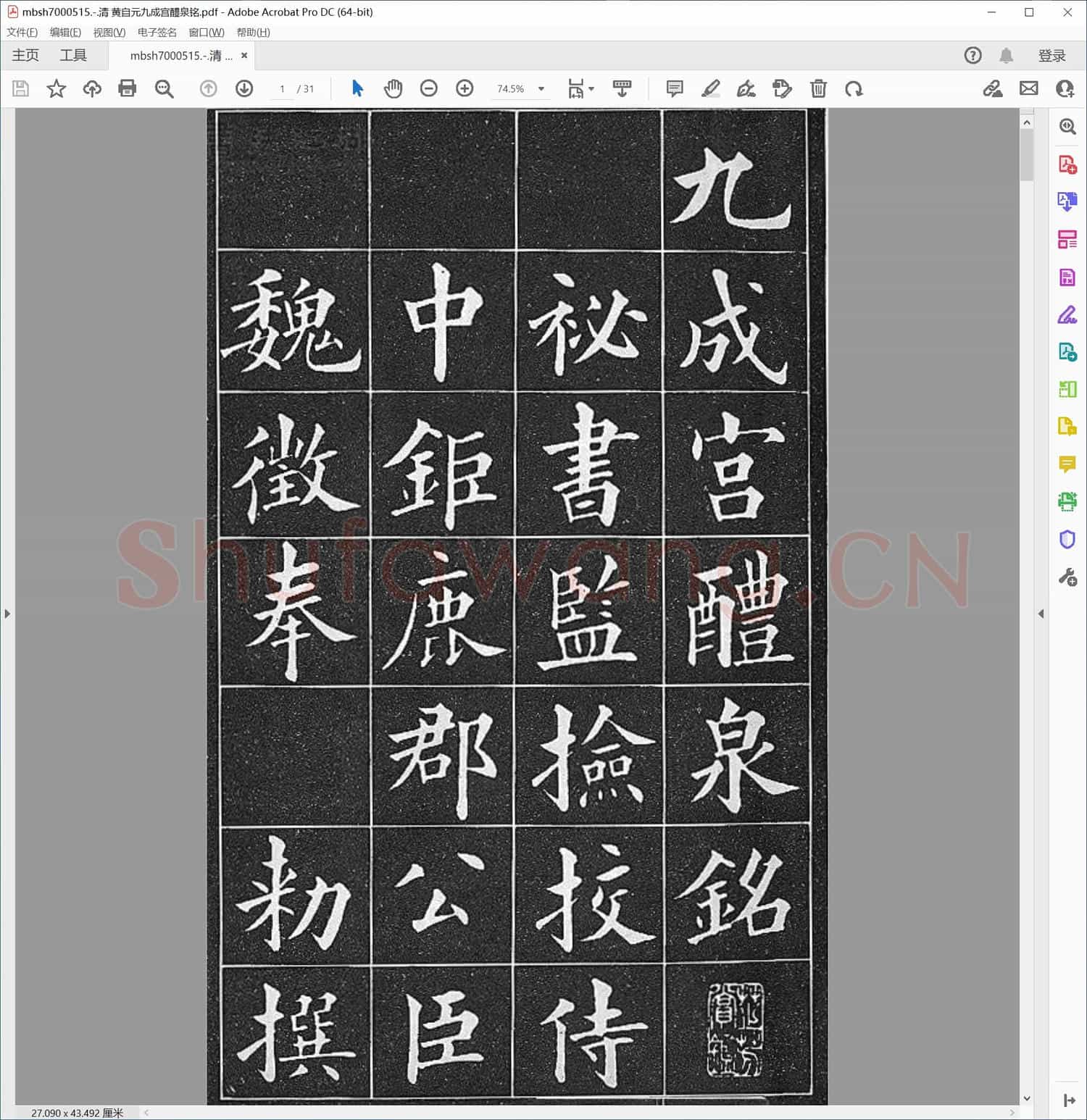The width and height of the screenshot is (1087, 1120).
Task: Click the 登录 sign-in button
Action: coord(1052,55)
